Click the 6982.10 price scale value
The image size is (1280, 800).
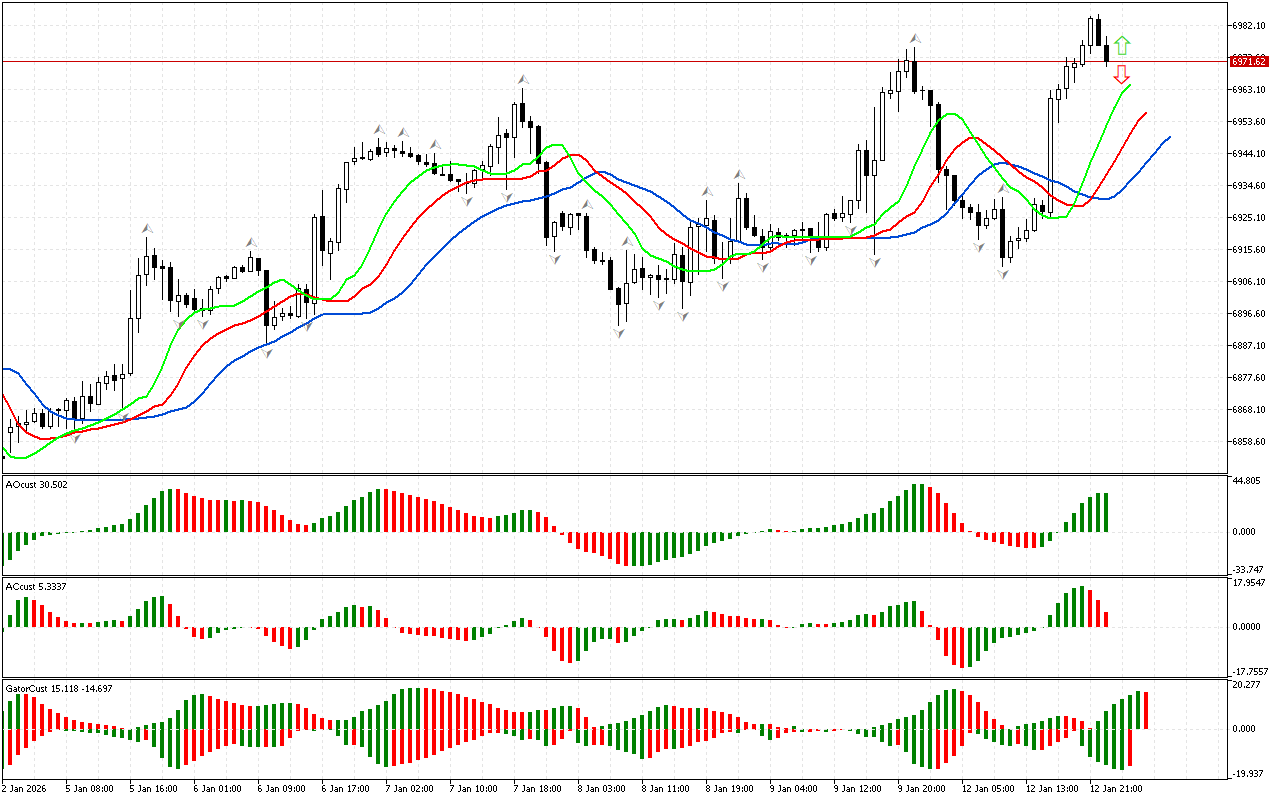[1250, 26]
